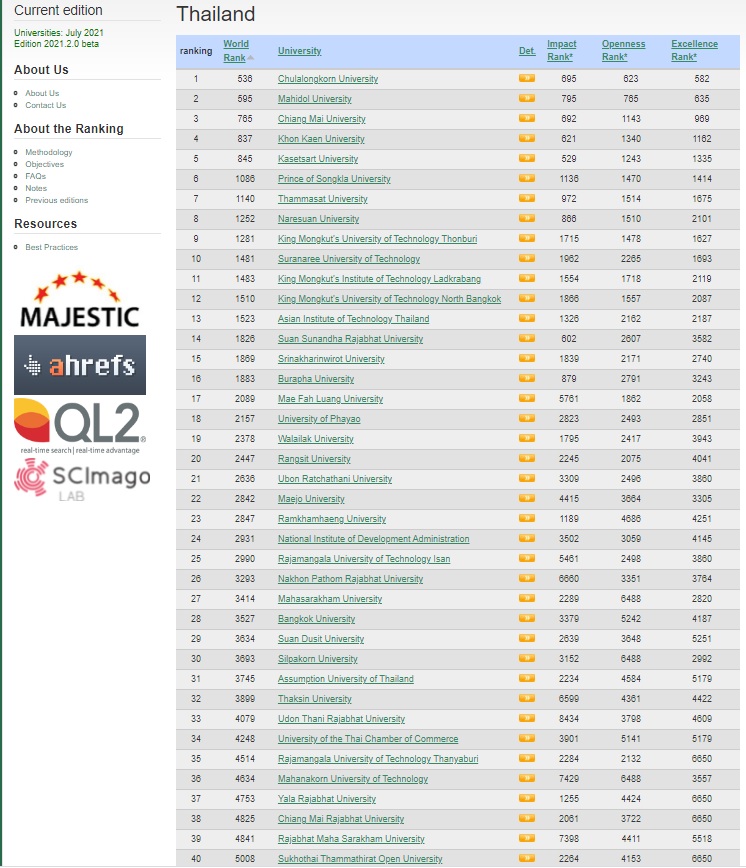Click the Majestic sponsor logo
Screen dimensions: 746x868
(x=80, y=300)
